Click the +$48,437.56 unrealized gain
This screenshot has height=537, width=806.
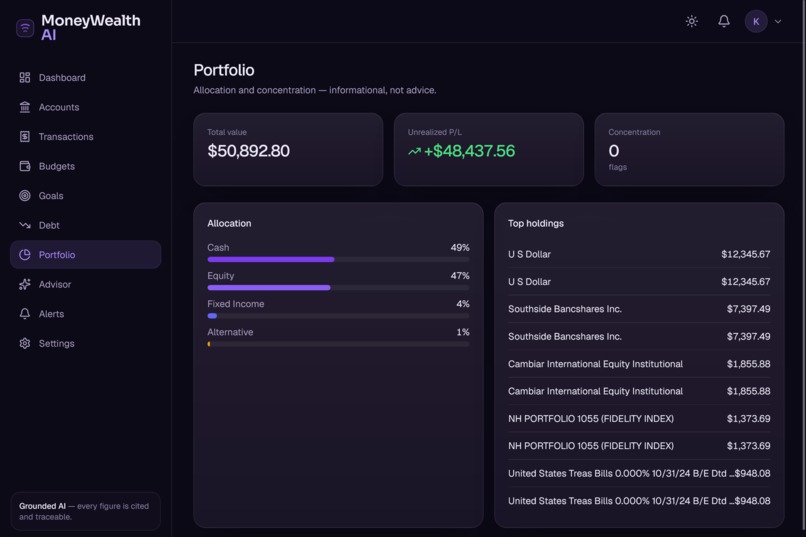point(469,151)
